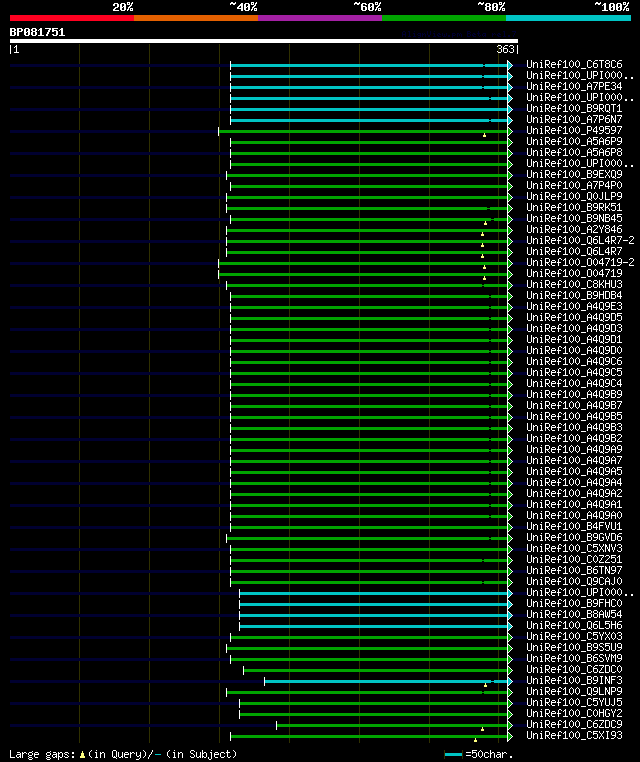Select the UniRef100_A5A6P9 label
The image size is (640, 762).
click(x=574, y=141)
